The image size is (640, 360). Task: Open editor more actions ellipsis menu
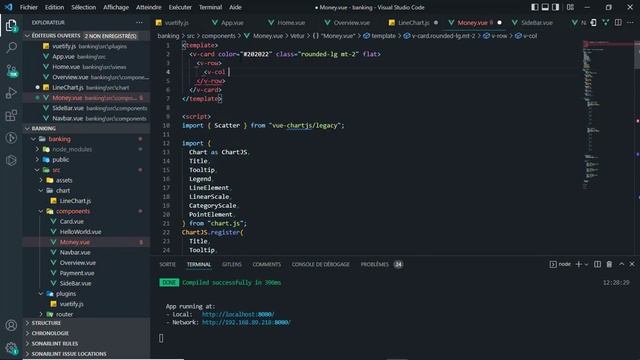click(630, 22)
